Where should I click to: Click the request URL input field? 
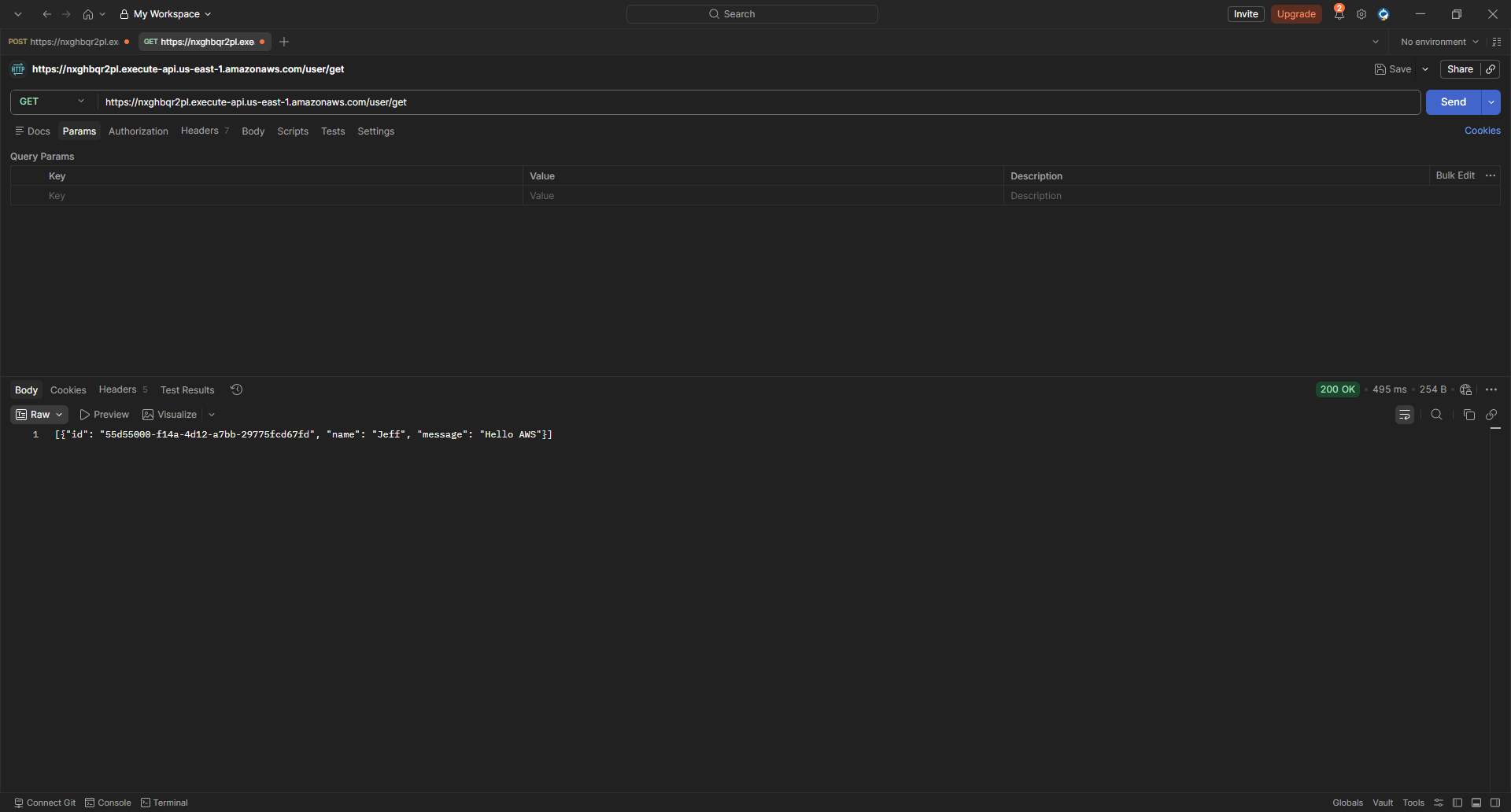[759, 102]
